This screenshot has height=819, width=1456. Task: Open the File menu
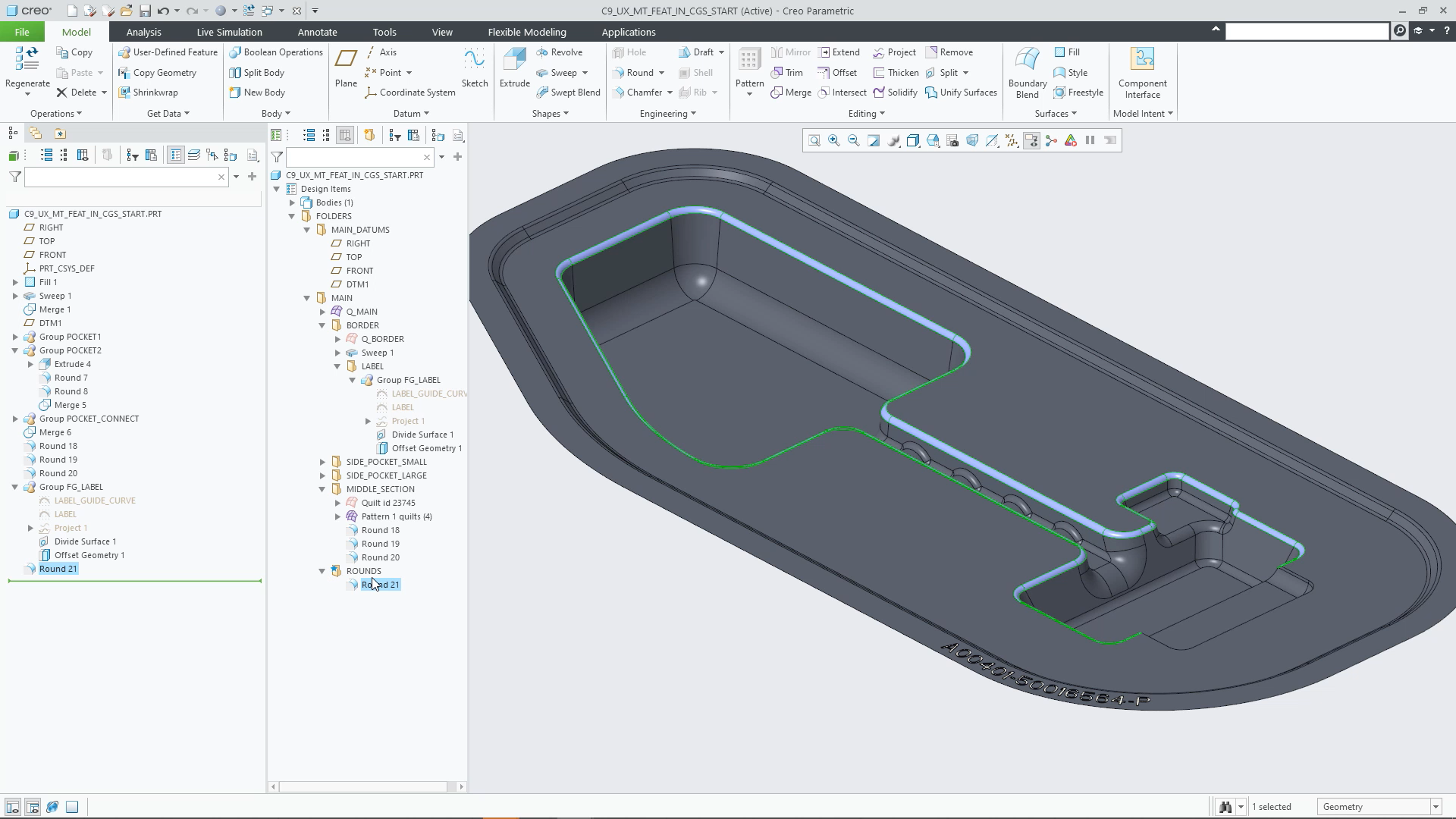[22, 32]
